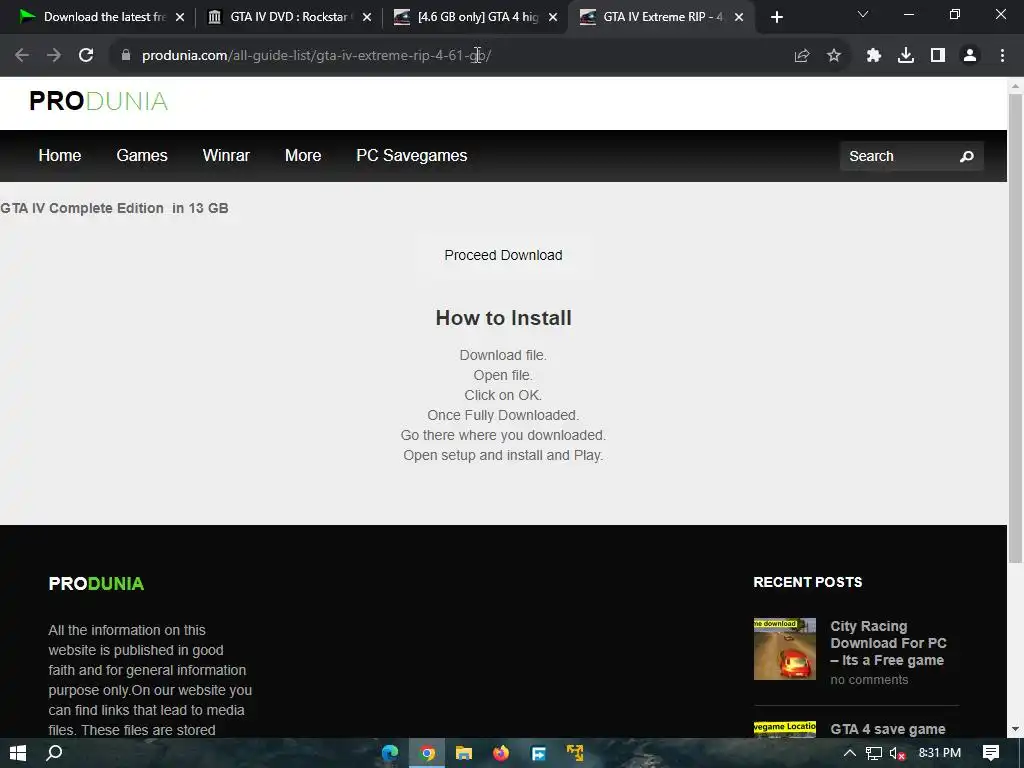Screen dimensions: 1024x768
Task: Open GTA 4 save game thumbnail
Action: click(x=784, y=729)
